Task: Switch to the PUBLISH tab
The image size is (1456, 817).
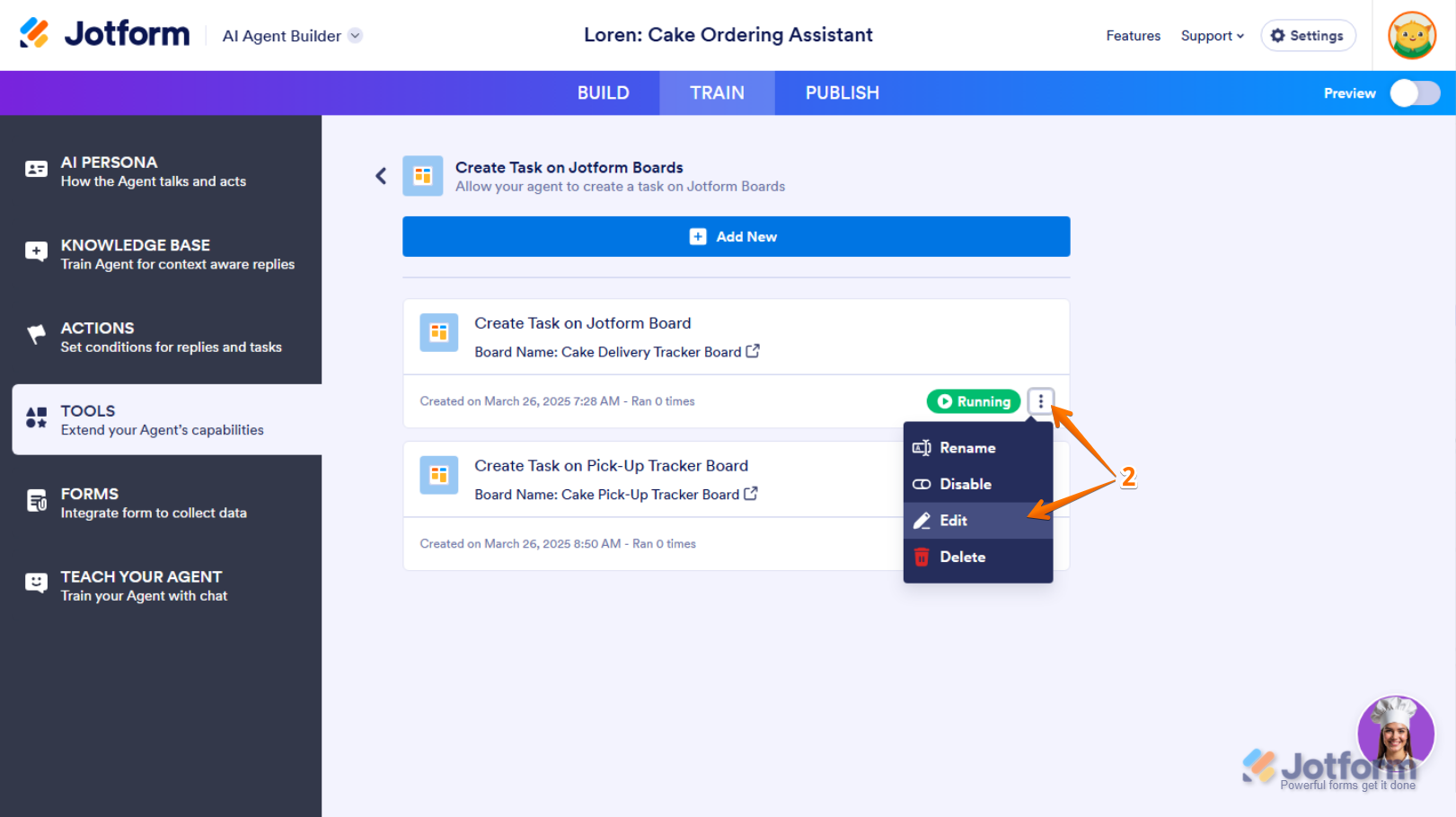Action: click(842, 92)
